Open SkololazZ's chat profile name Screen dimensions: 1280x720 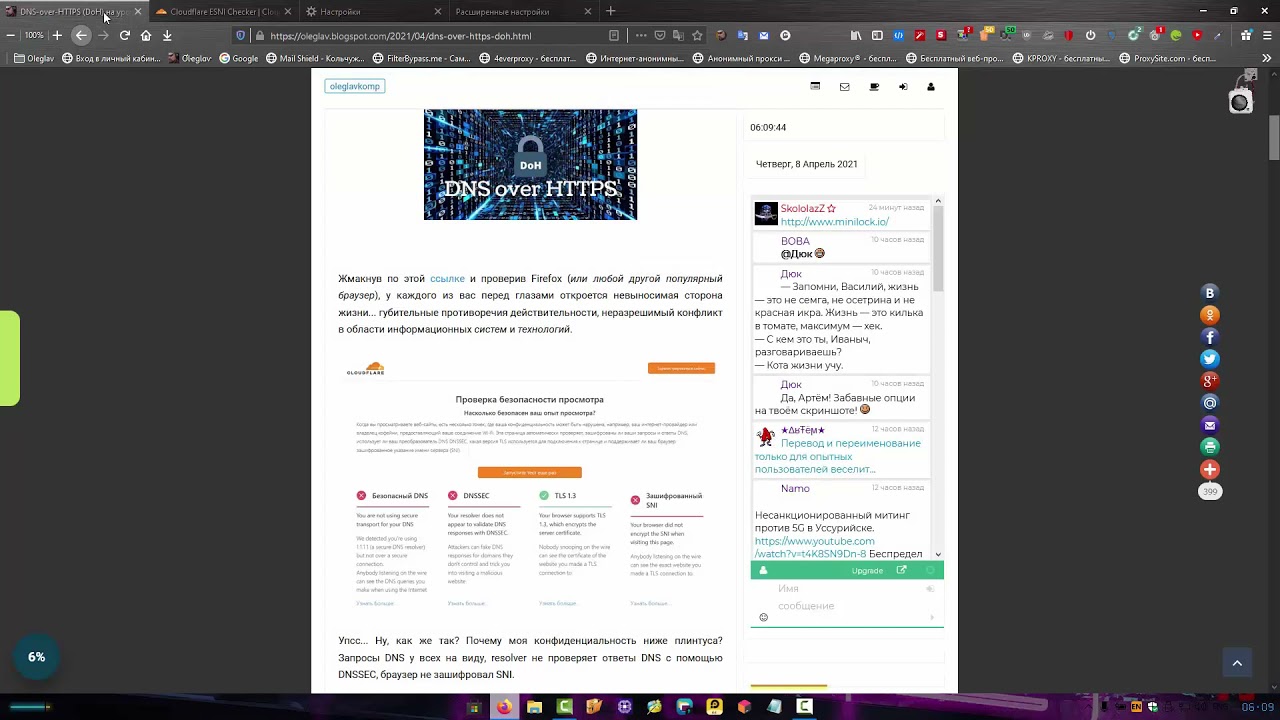click(803, 208)
